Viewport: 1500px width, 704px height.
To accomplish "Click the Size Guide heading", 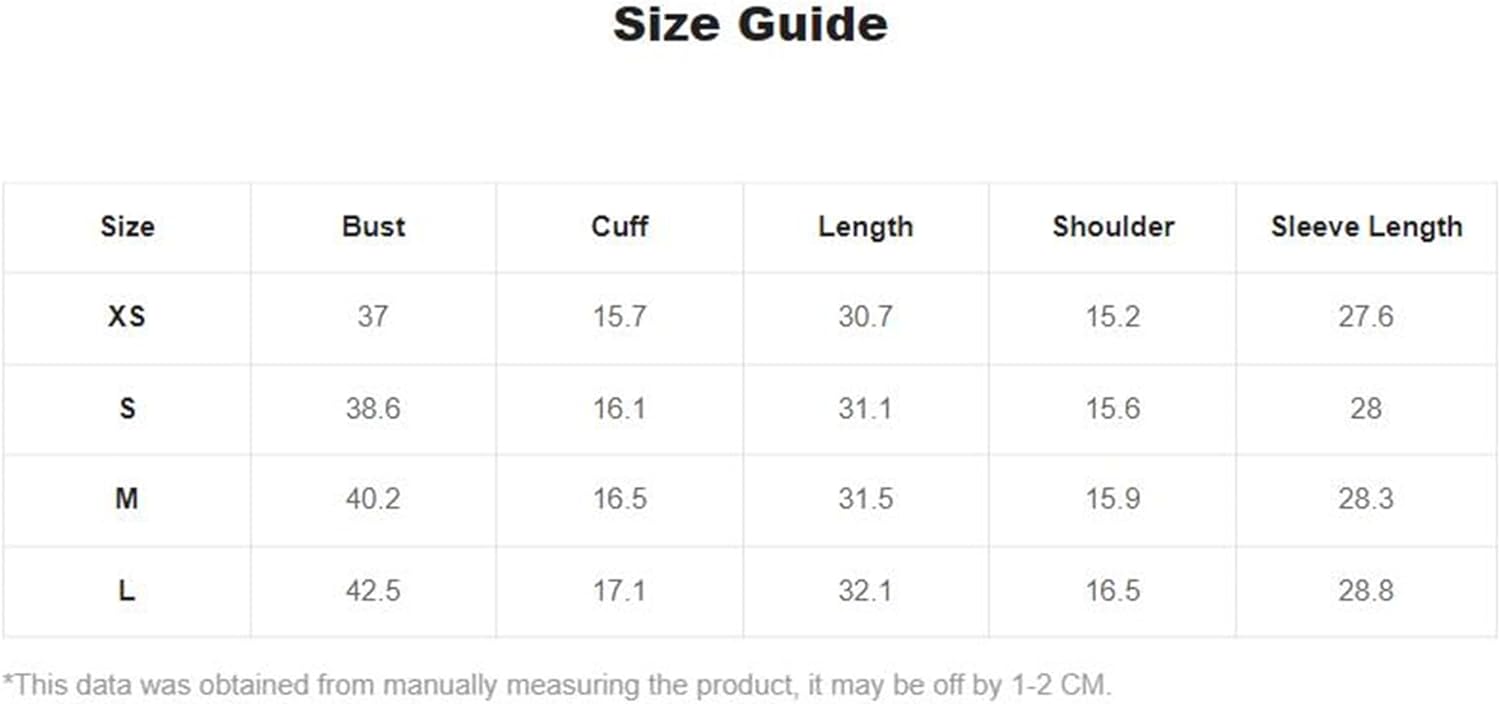I will pos(750,25).
